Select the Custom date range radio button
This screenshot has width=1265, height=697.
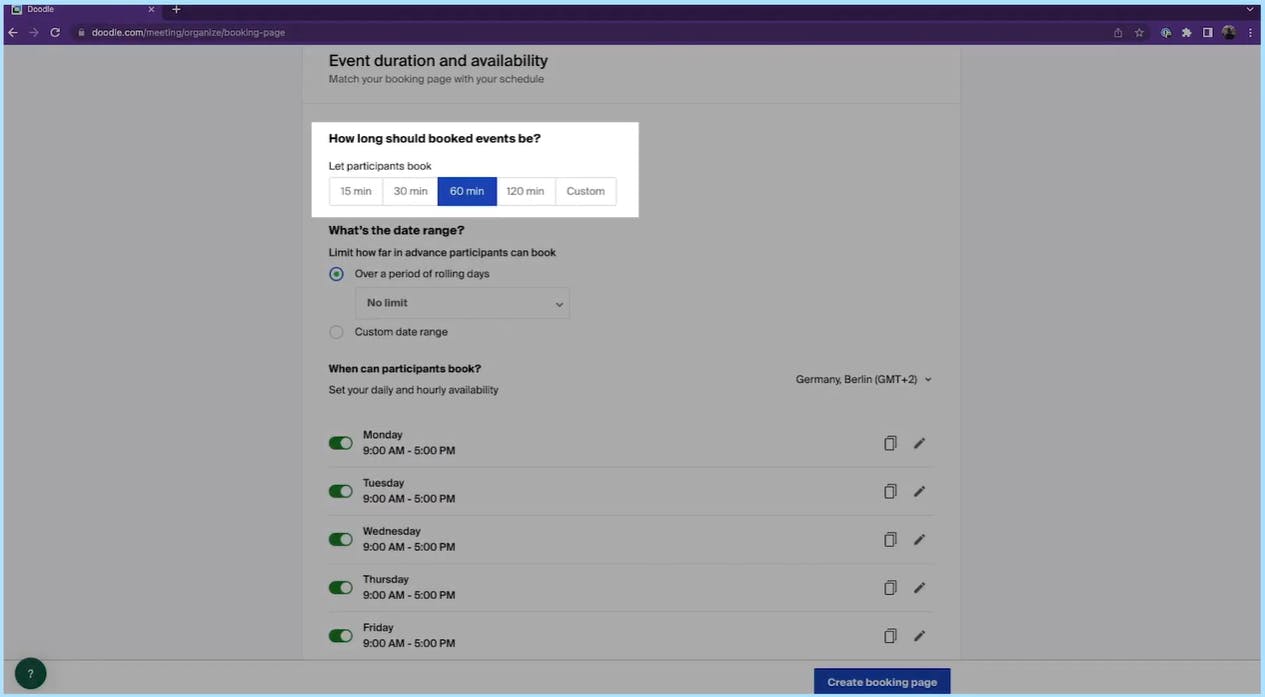(x=336, y=332)
